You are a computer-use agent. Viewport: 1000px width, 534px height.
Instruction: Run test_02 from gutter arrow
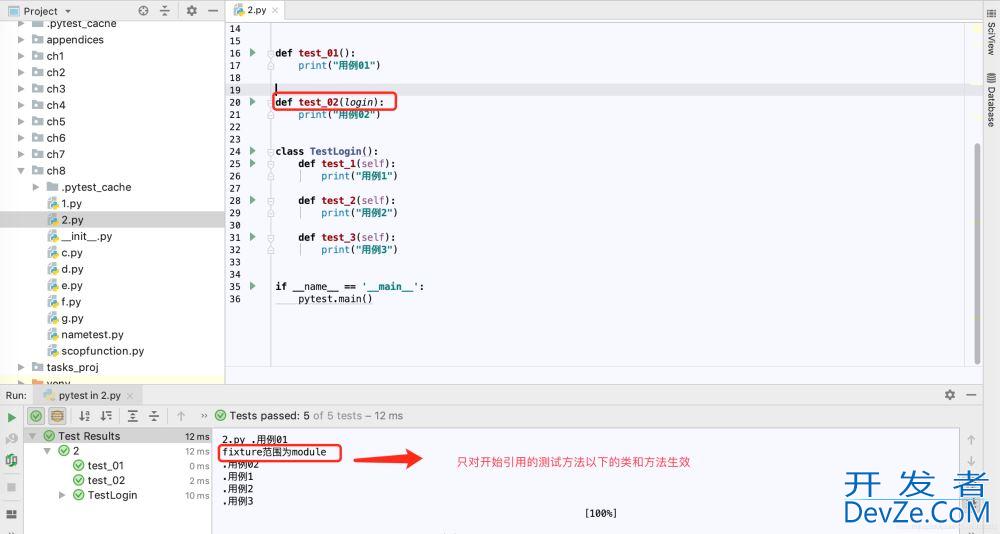[x=253, y=102]
